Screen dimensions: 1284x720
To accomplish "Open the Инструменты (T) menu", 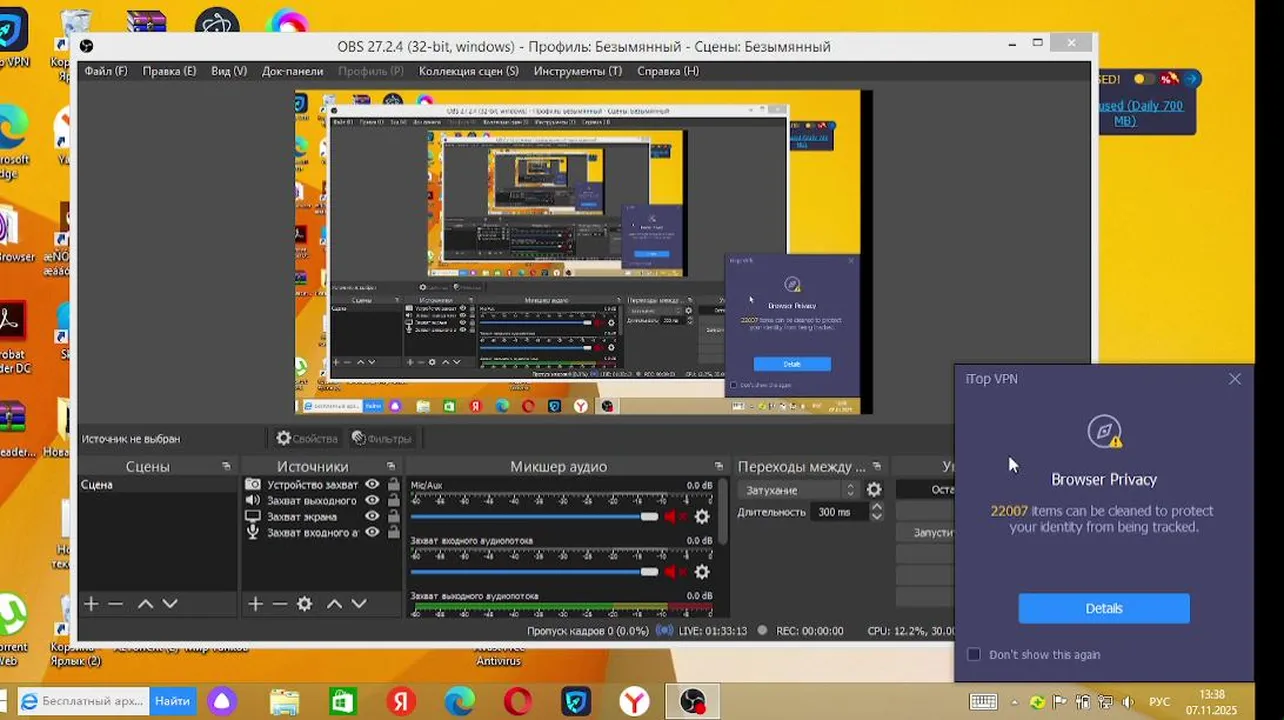I will tap(577, 71).
